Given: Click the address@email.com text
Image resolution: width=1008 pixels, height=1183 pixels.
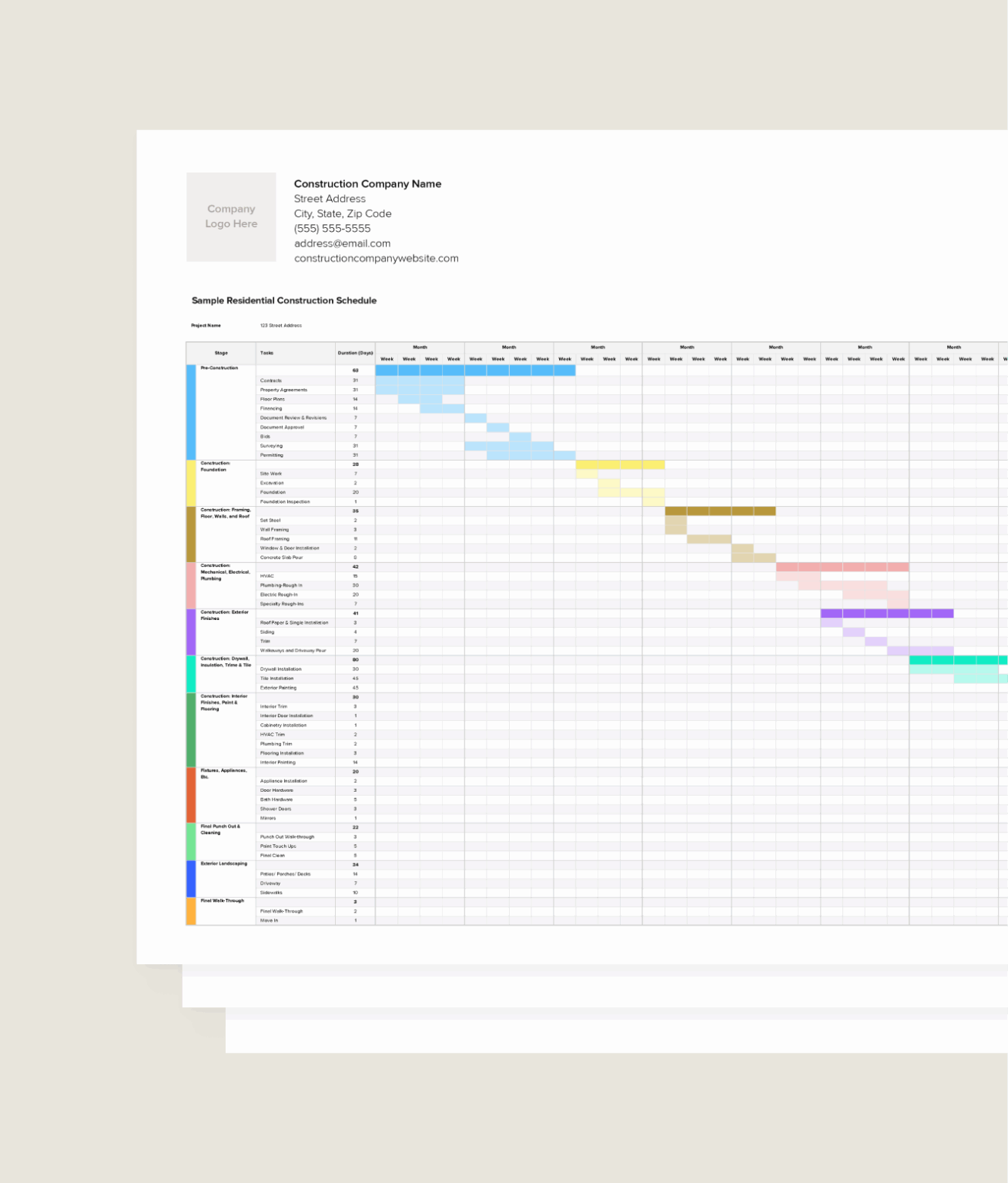Looking at the screenshot, I should [342, 243].
